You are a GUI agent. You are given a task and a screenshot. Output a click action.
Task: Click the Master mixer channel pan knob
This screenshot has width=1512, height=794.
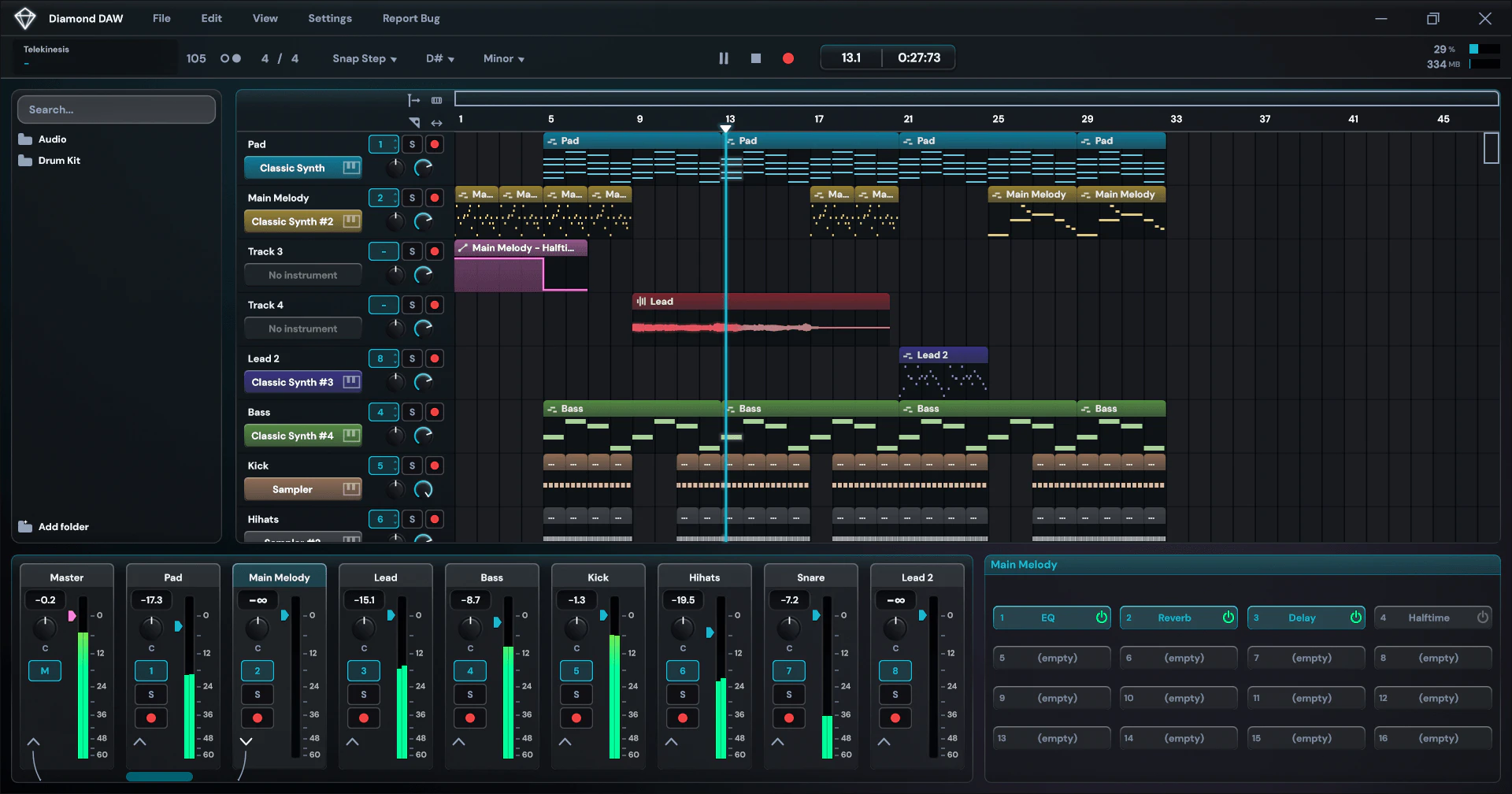coord(45,628)
